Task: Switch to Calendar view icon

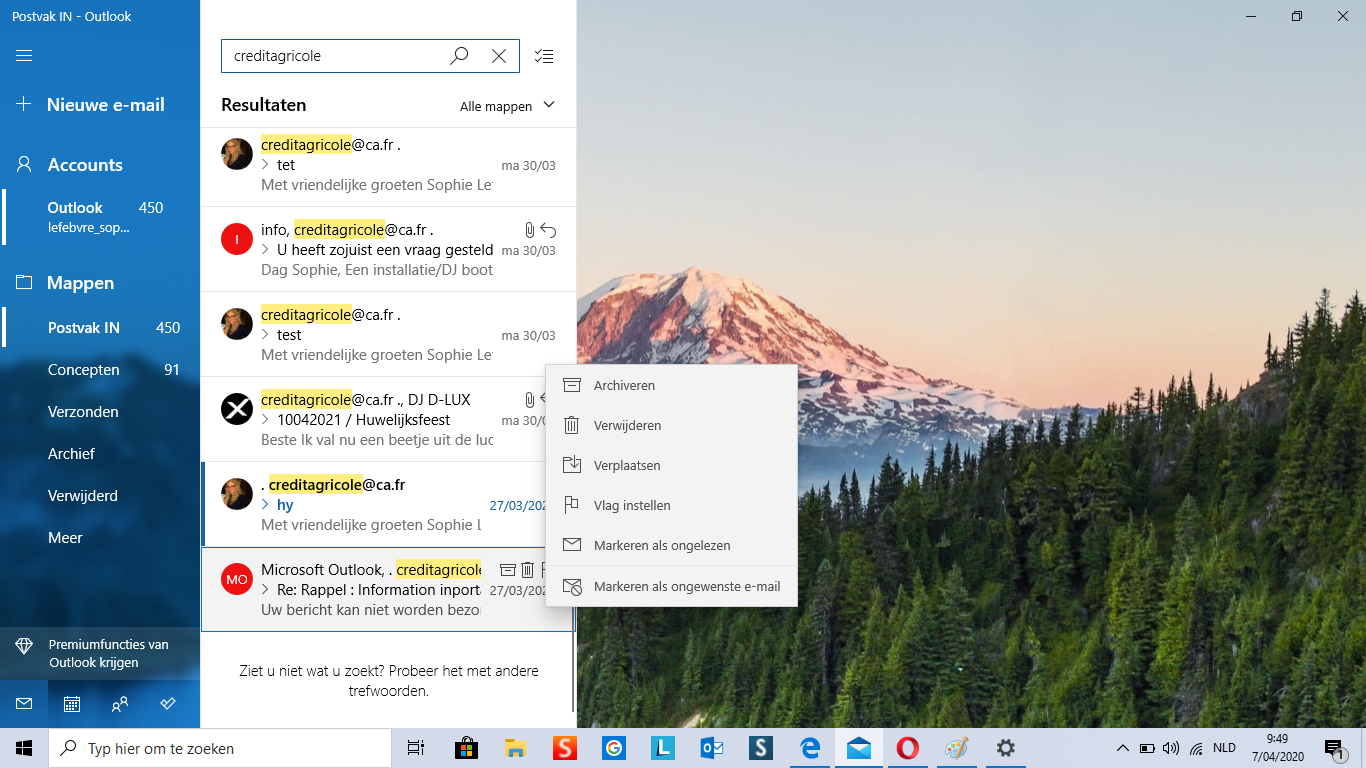Action: (72, 704)
